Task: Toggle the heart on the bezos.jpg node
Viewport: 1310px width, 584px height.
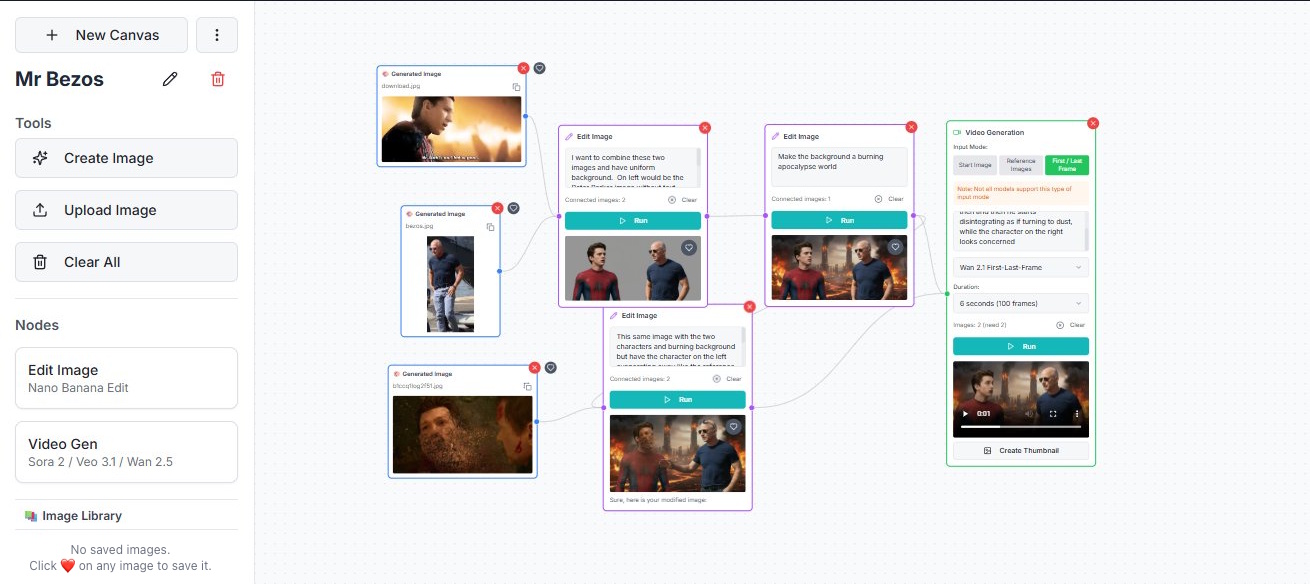Action: [x=514, y=208]
